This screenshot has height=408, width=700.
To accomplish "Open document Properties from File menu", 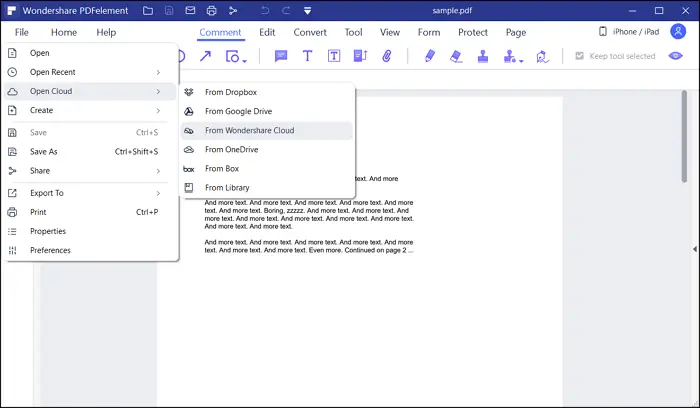I will pos(89,231).
